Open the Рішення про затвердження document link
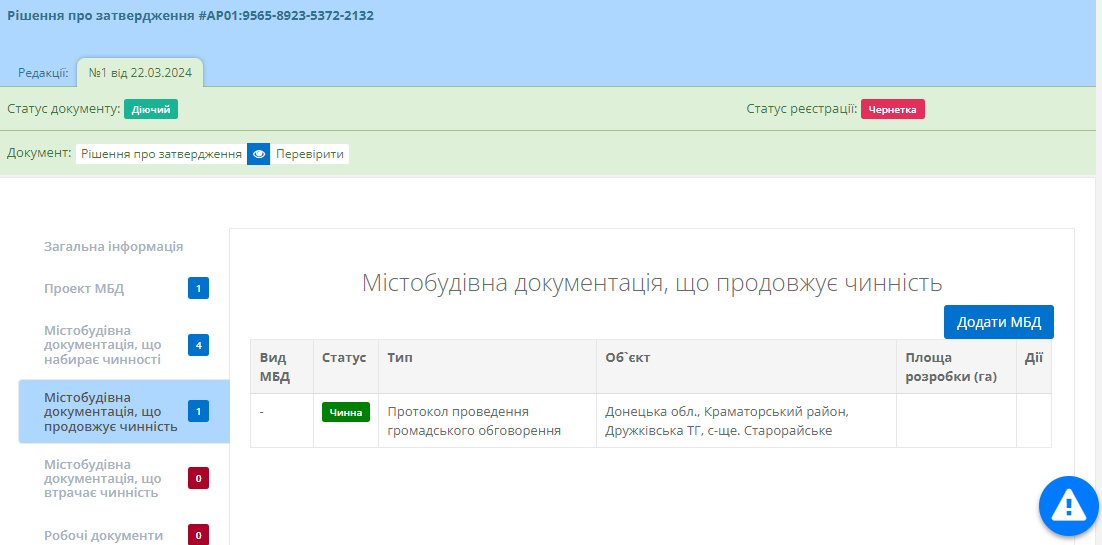Viewport: 1102px width, 545px height. (x=161, y=154)
